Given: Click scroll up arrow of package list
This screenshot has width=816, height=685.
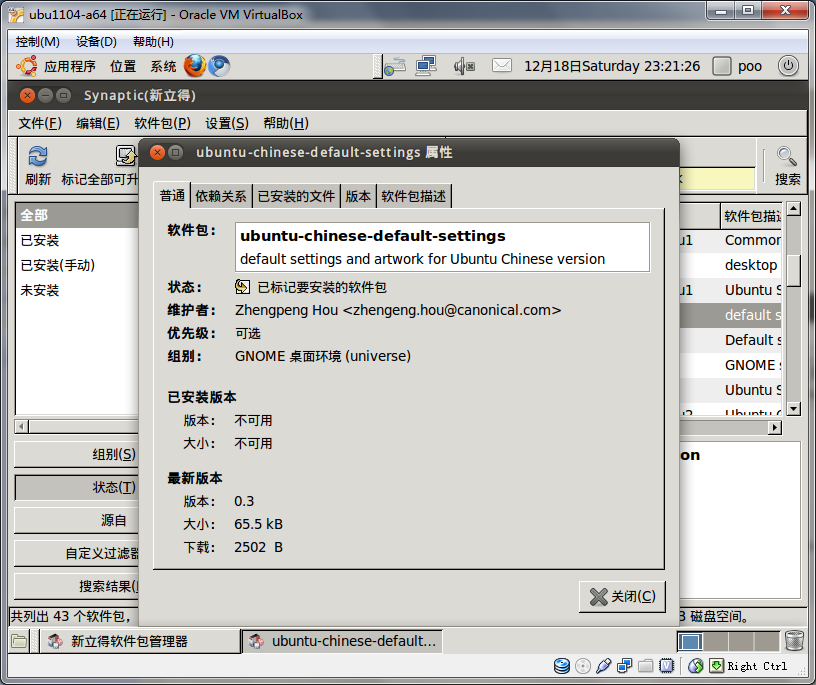Looking at the screenshot, I should coord(793,209).
